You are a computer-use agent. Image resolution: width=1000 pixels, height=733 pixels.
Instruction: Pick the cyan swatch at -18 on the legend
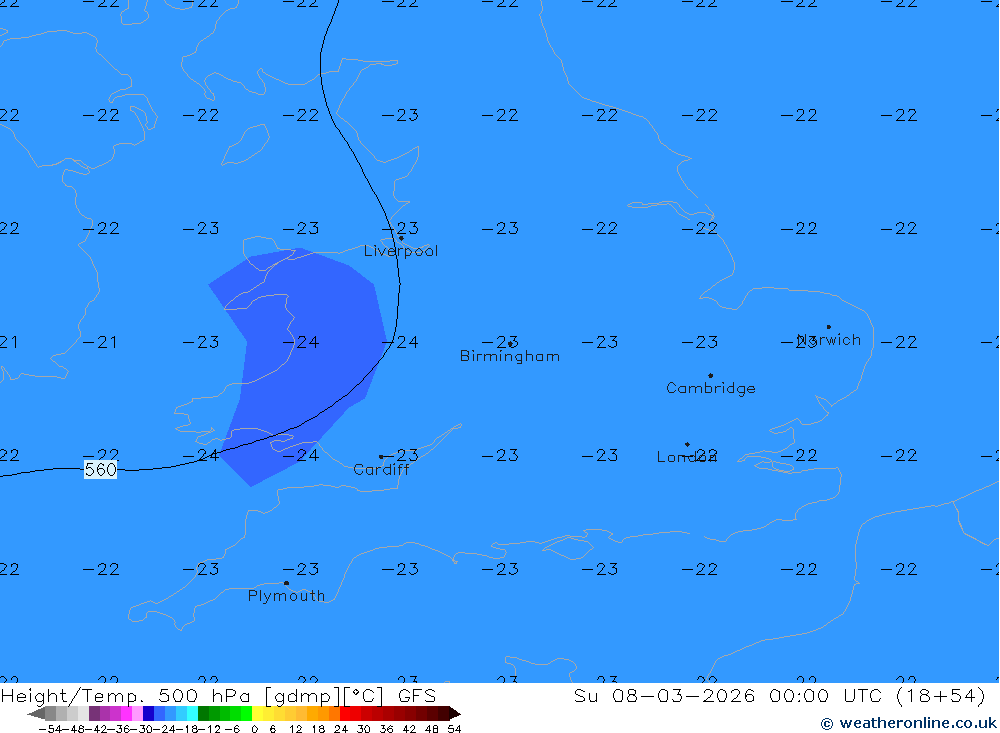click(x=192, y=713)
